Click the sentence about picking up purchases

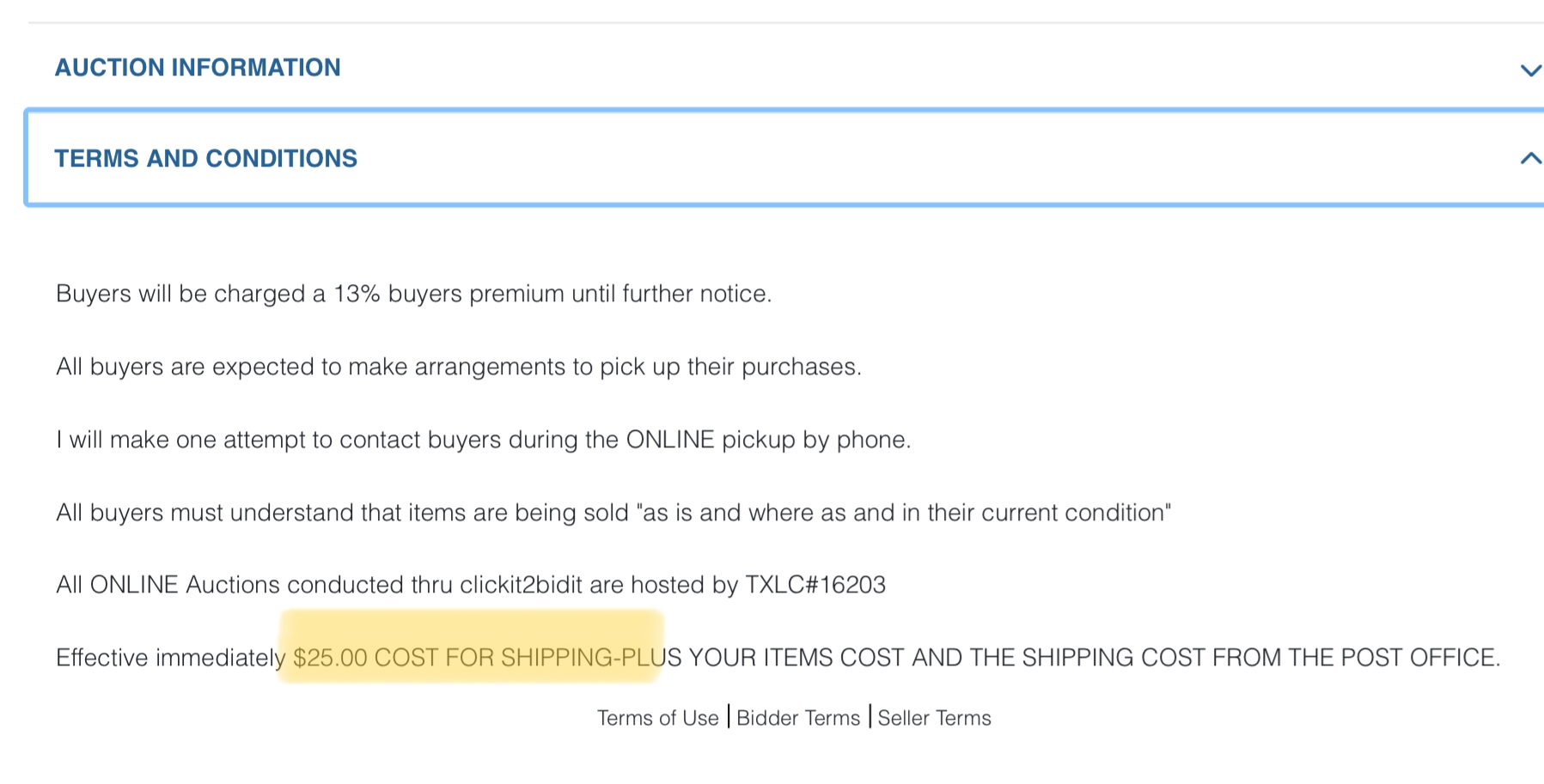[458, 367]
